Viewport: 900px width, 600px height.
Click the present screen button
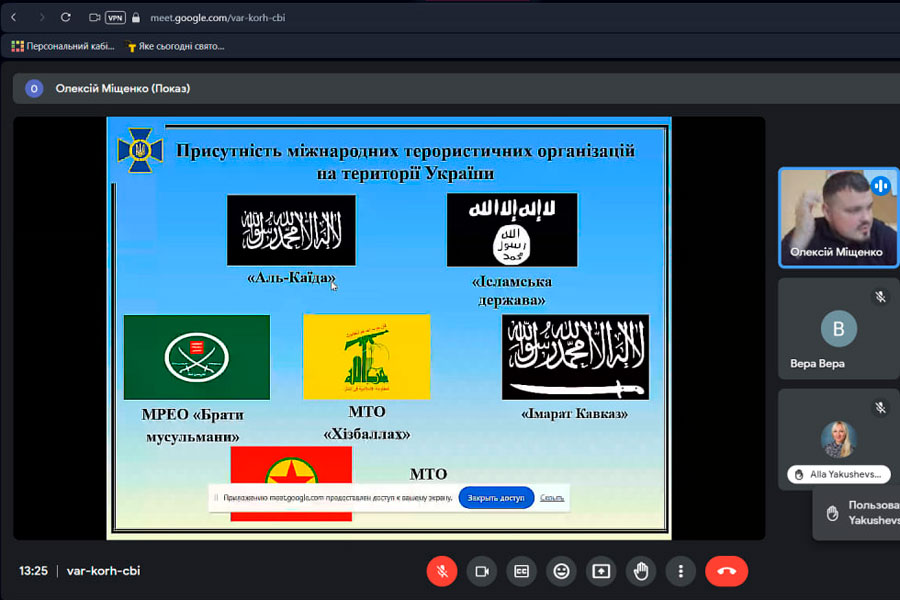[601, 571]
